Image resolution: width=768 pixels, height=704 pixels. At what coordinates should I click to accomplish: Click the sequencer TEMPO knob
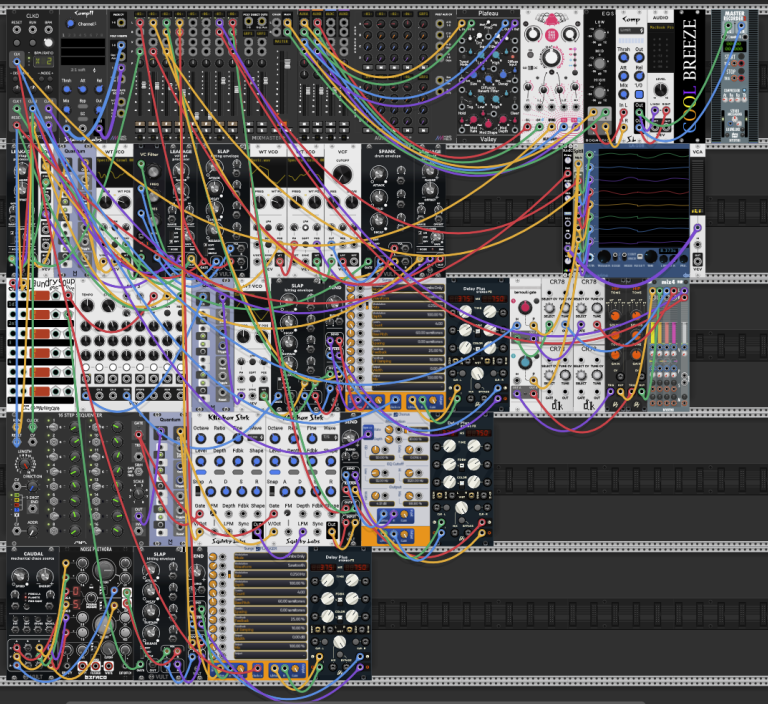click(88, 306)
